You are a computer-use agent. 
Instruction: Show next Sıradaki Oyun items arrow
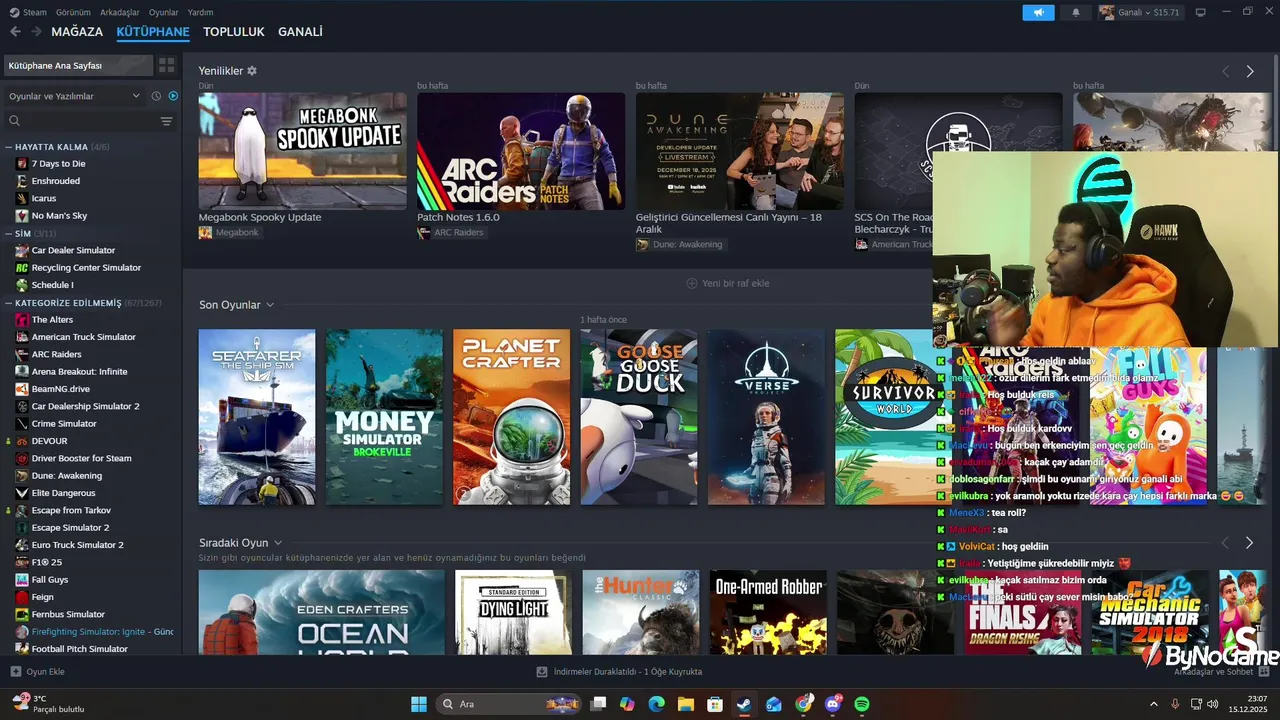point(1249,542)
